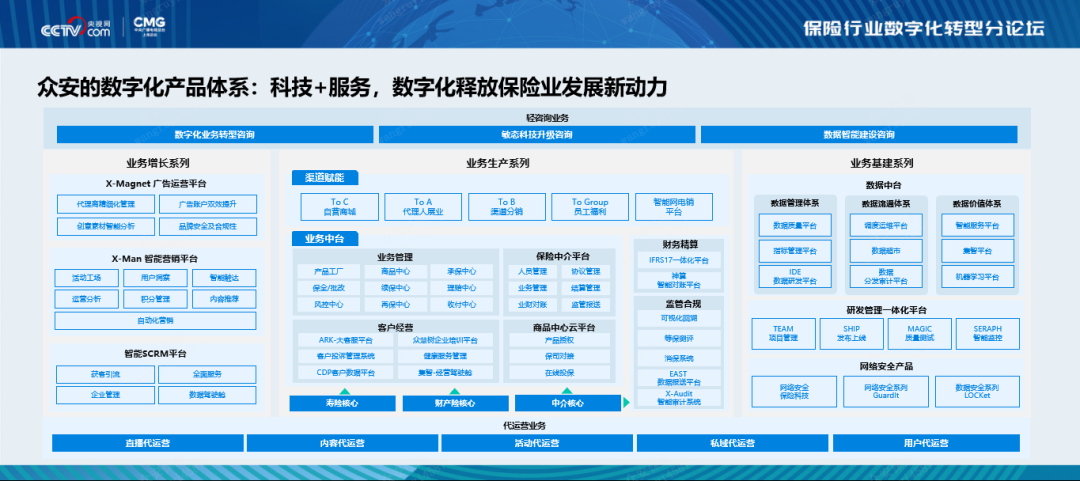
Task: Click the SERAPH 智能监控 box
Action: click(988, 334)
